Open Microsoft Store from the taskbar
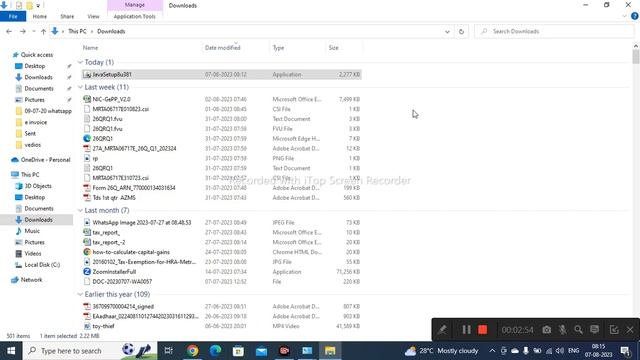Screen dimensions: 640x360 coord(238,351)
